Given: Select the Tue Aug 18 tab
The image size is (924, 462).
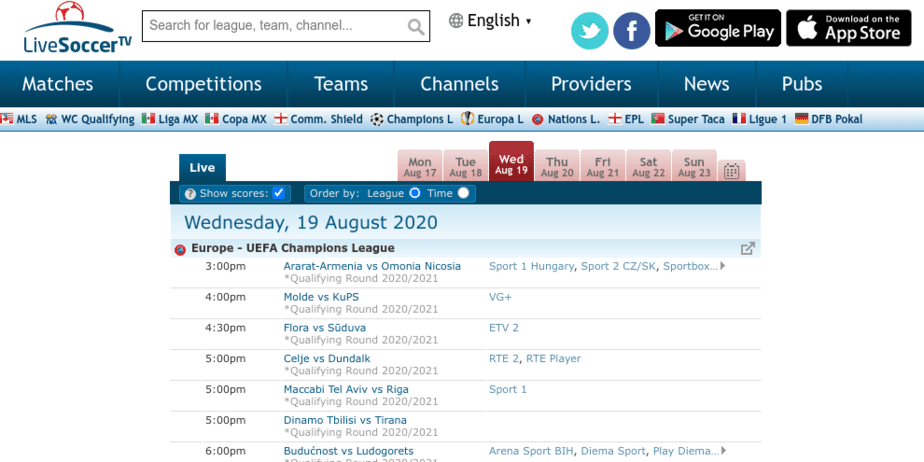Looking at the screenshot, I should [466, 166].
